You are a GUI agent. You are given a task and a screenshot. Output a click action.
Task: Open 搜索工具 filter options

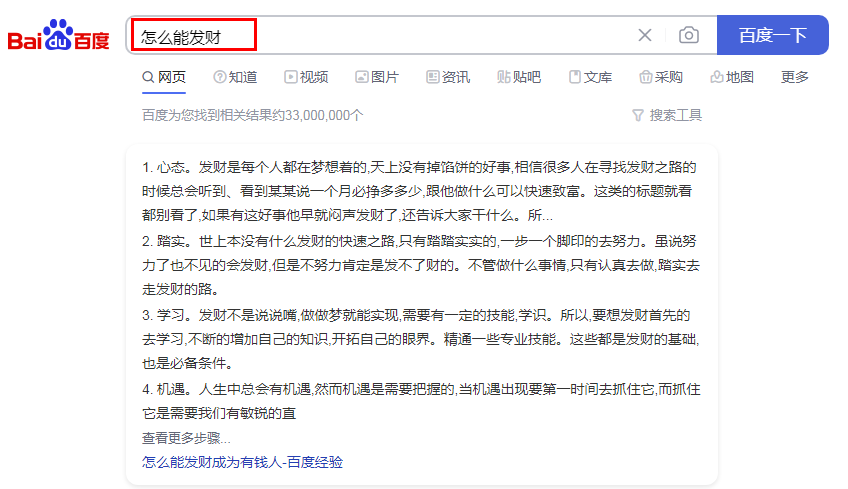tap(667, 115)
